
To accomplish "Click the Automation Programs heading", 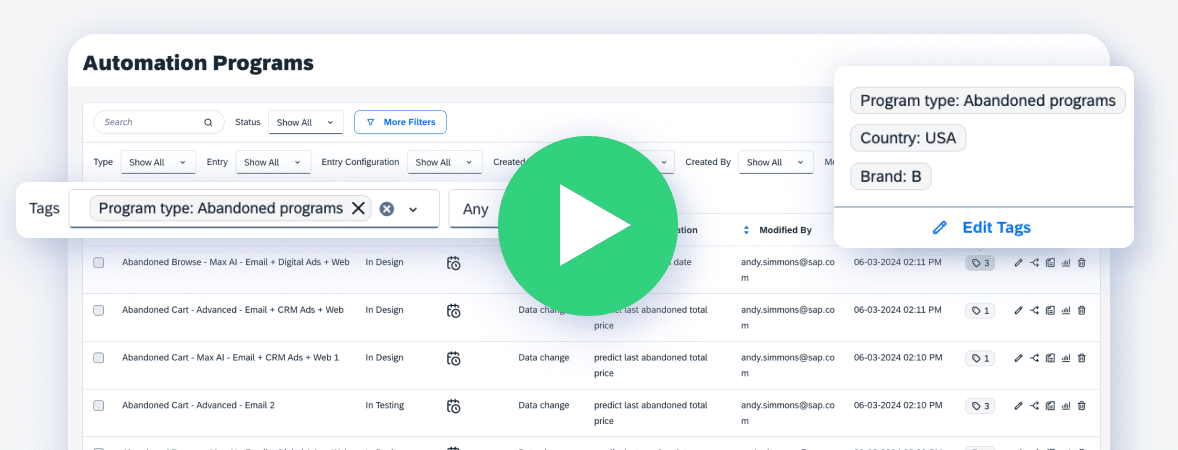I will tap(198, 63).
